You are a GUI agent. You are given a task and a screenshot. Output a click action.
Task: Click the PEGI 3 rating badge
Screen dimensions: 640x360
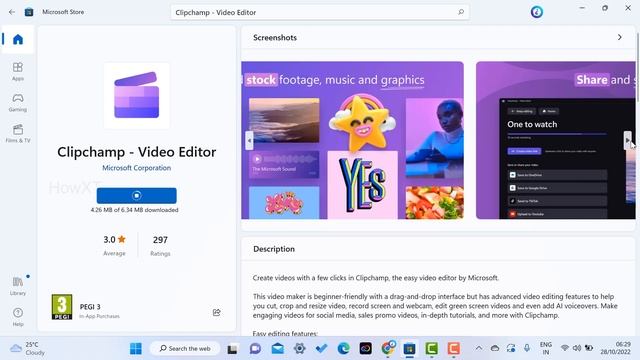pyautogui.click(x=62, y=307)
